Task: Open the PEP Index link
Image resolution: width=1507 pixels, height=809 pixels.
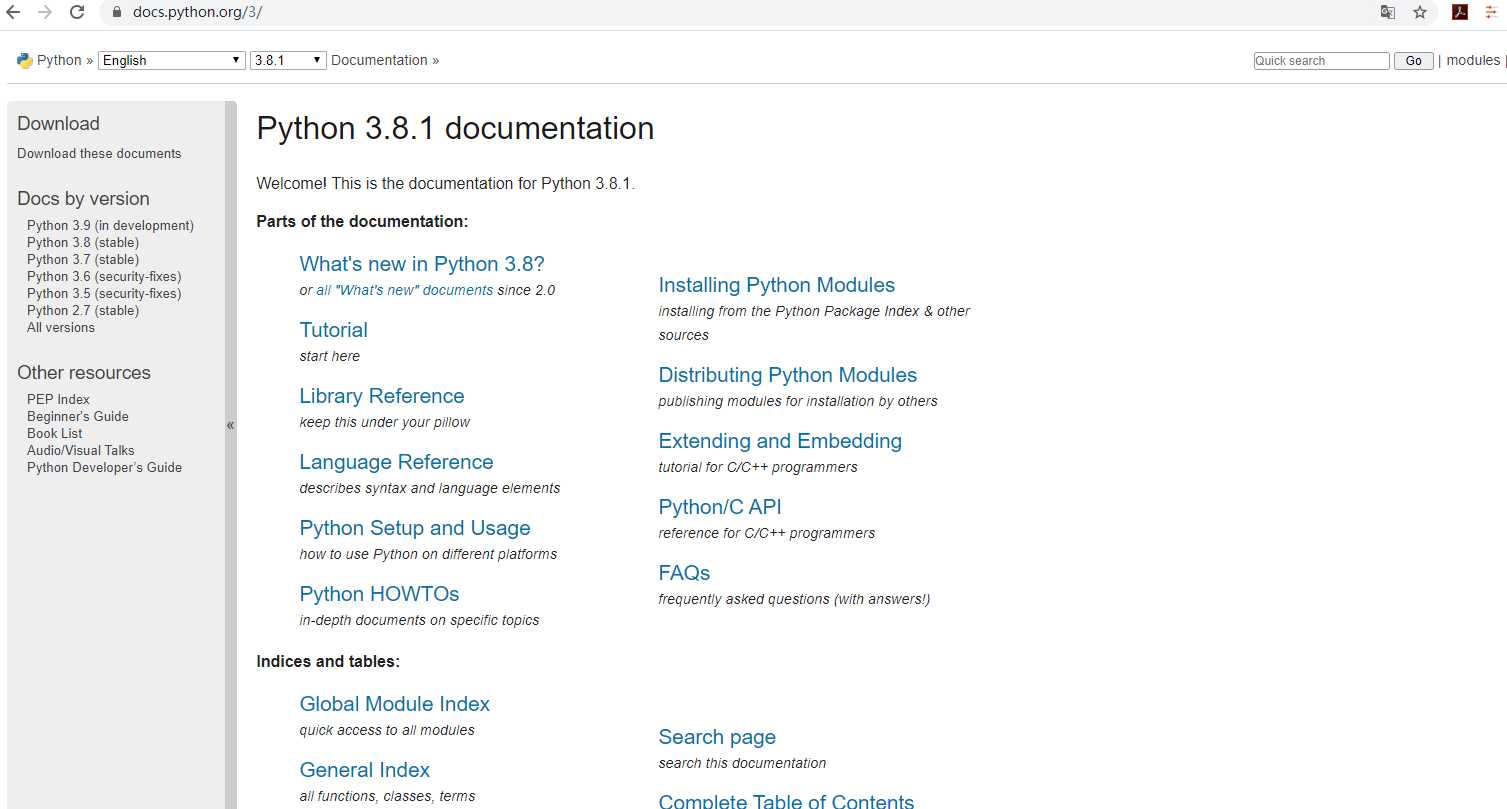Action: coord(58,399)
